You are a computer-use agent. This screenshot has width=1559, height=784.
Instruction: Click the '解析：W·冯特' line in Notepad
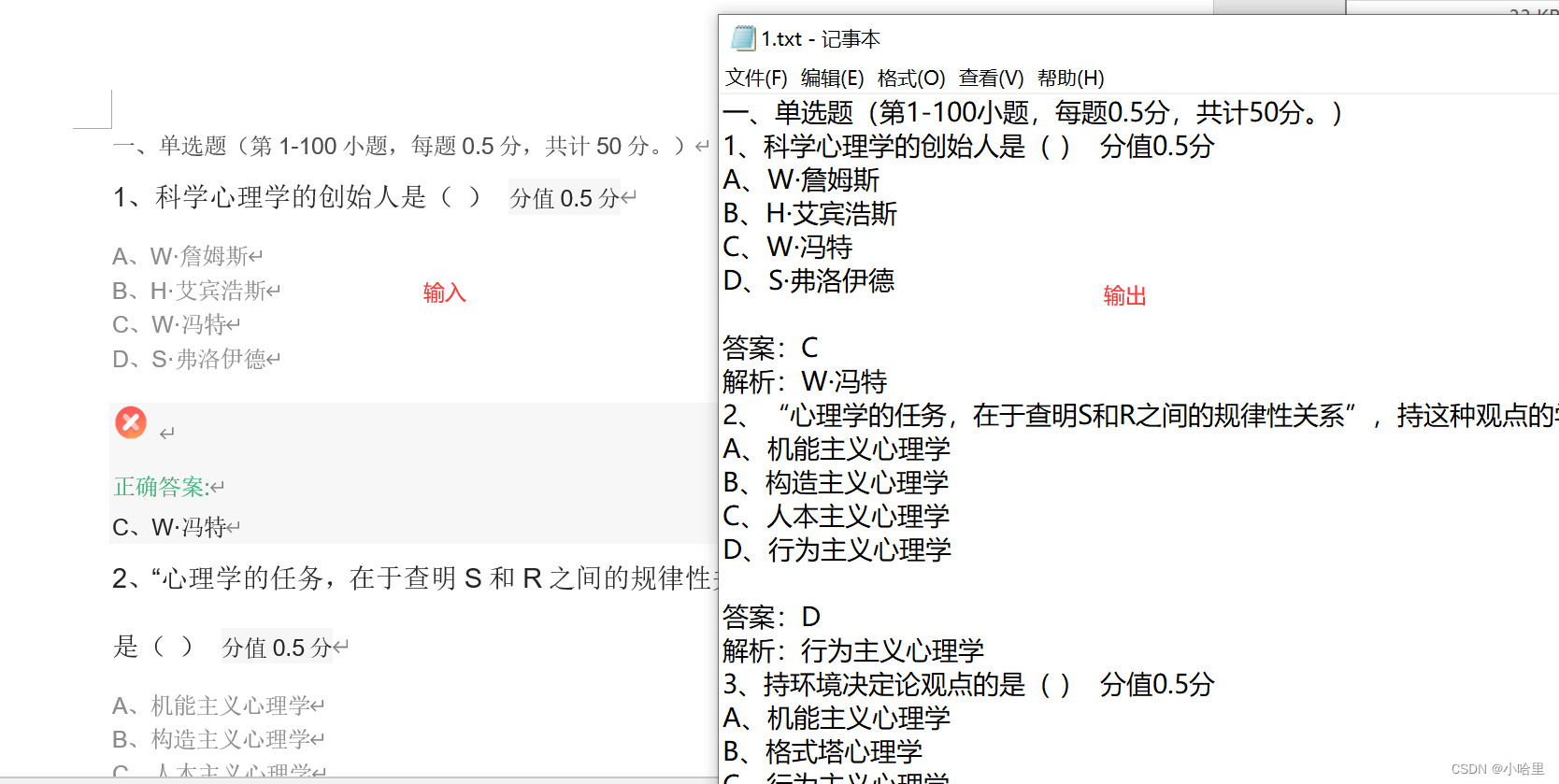(x=805, y=381)
